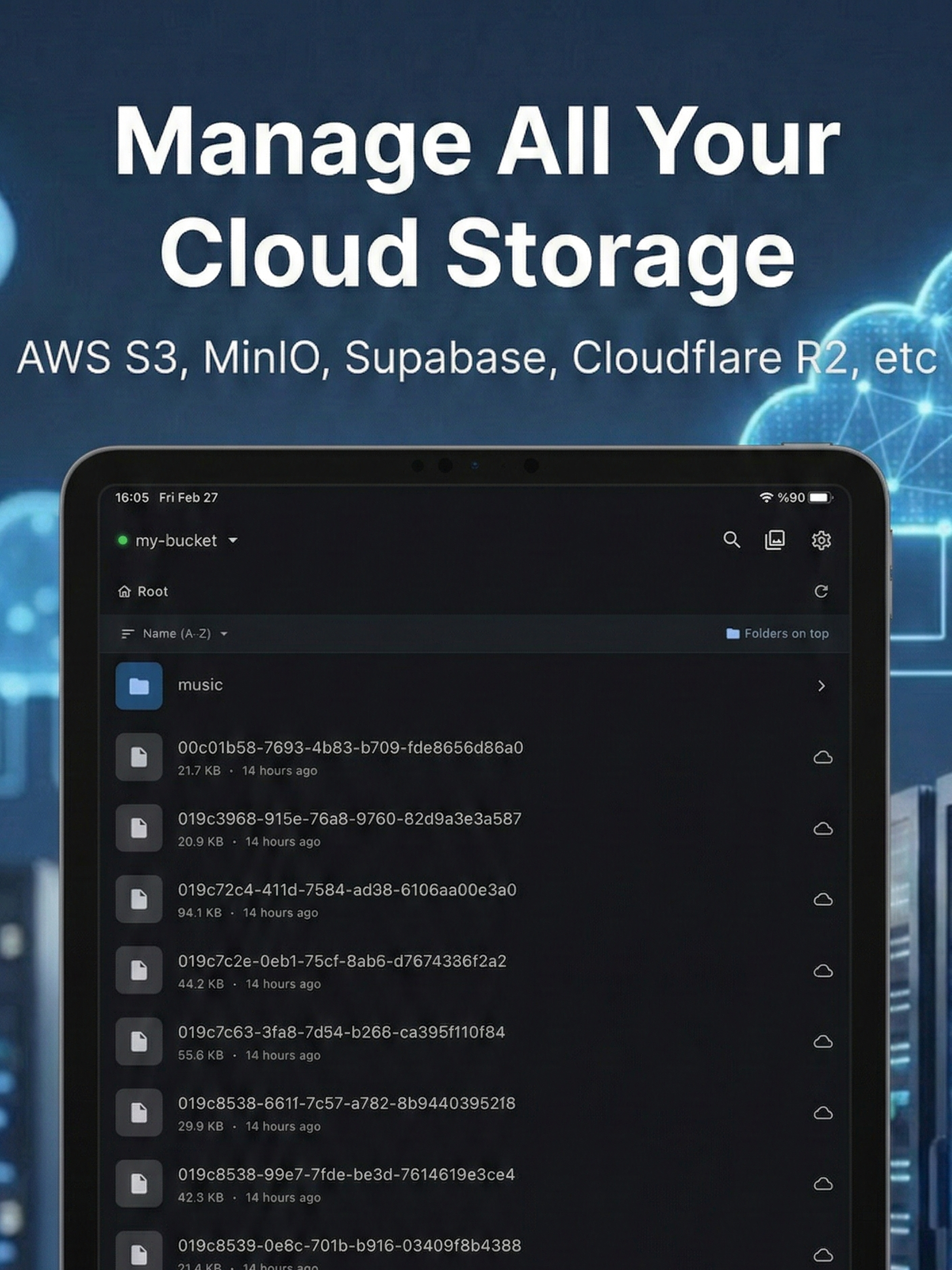Open the search magnifier icon

[731, 540]
